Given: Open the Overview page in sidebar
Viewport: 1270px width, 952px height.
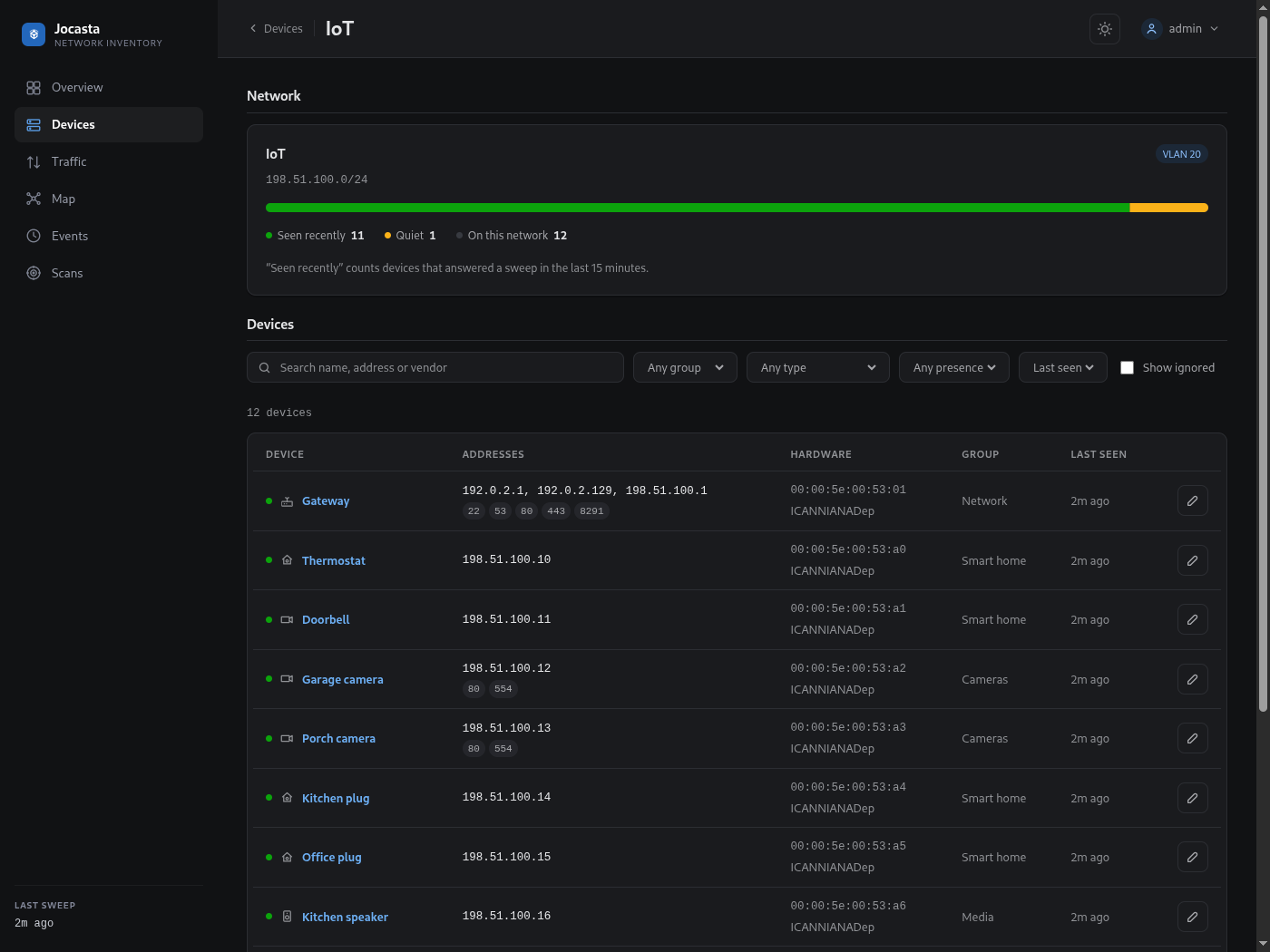Looking at the screenshot, I should (109, 87).
